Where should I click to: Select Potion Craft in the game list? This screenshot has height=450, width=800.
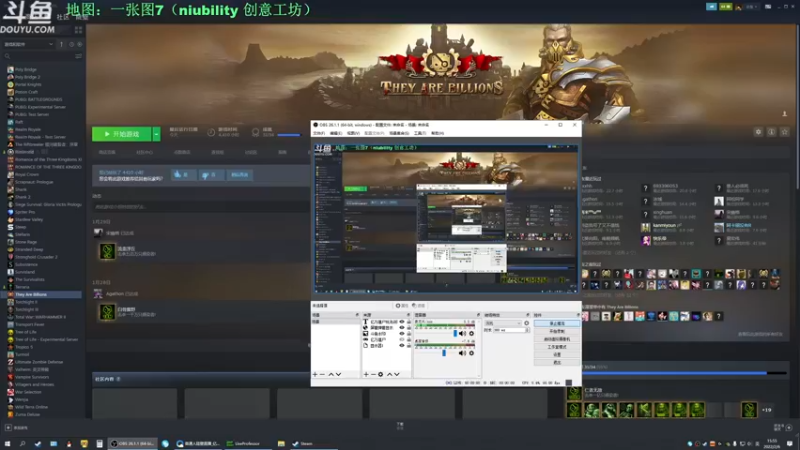[x=26, y=92]
